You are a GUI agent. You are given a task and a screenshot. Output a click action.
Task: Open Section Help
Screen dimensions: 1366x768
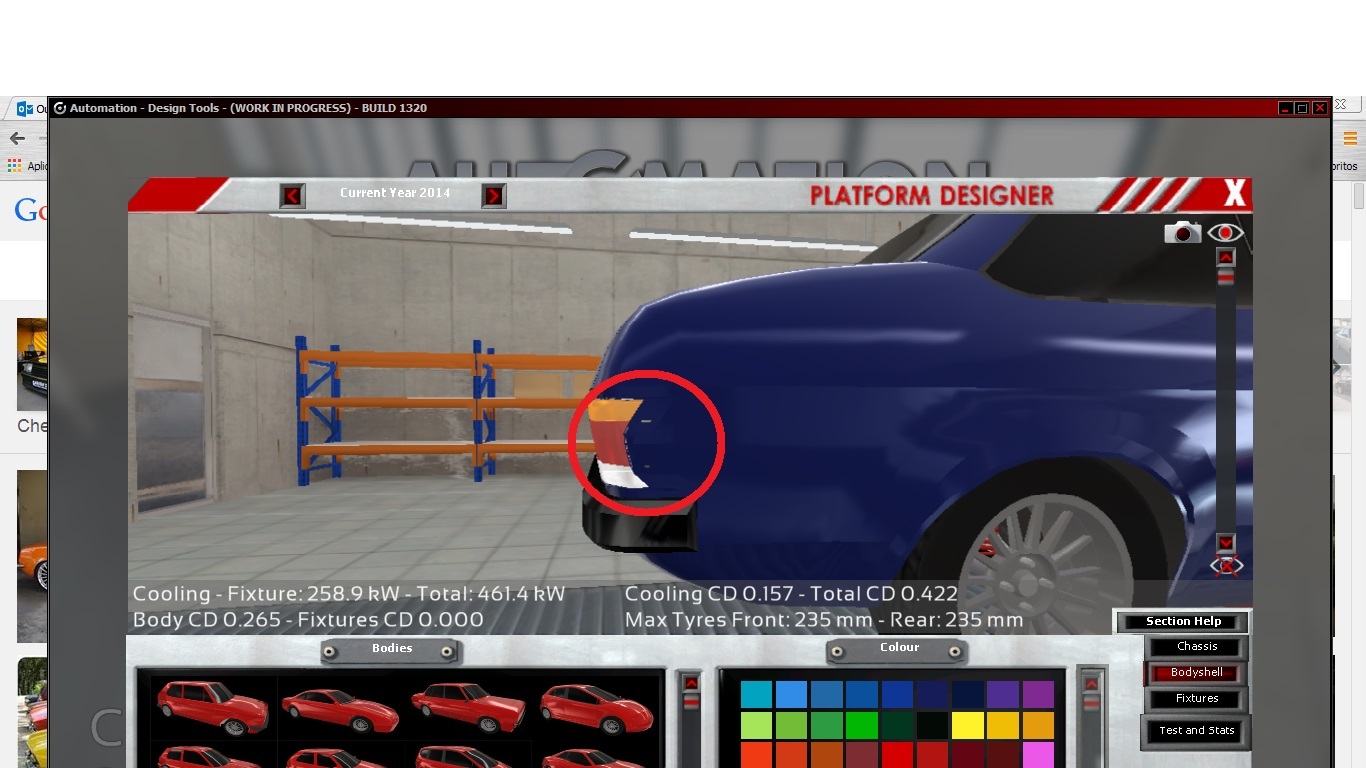pos(1183,622)
